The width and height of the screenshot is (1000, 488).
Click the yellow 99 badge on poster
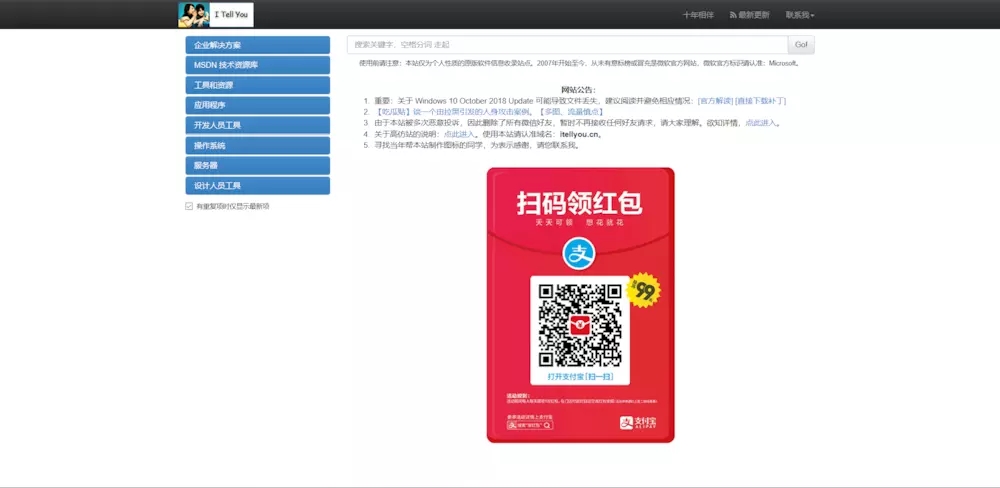coord(644,291)
